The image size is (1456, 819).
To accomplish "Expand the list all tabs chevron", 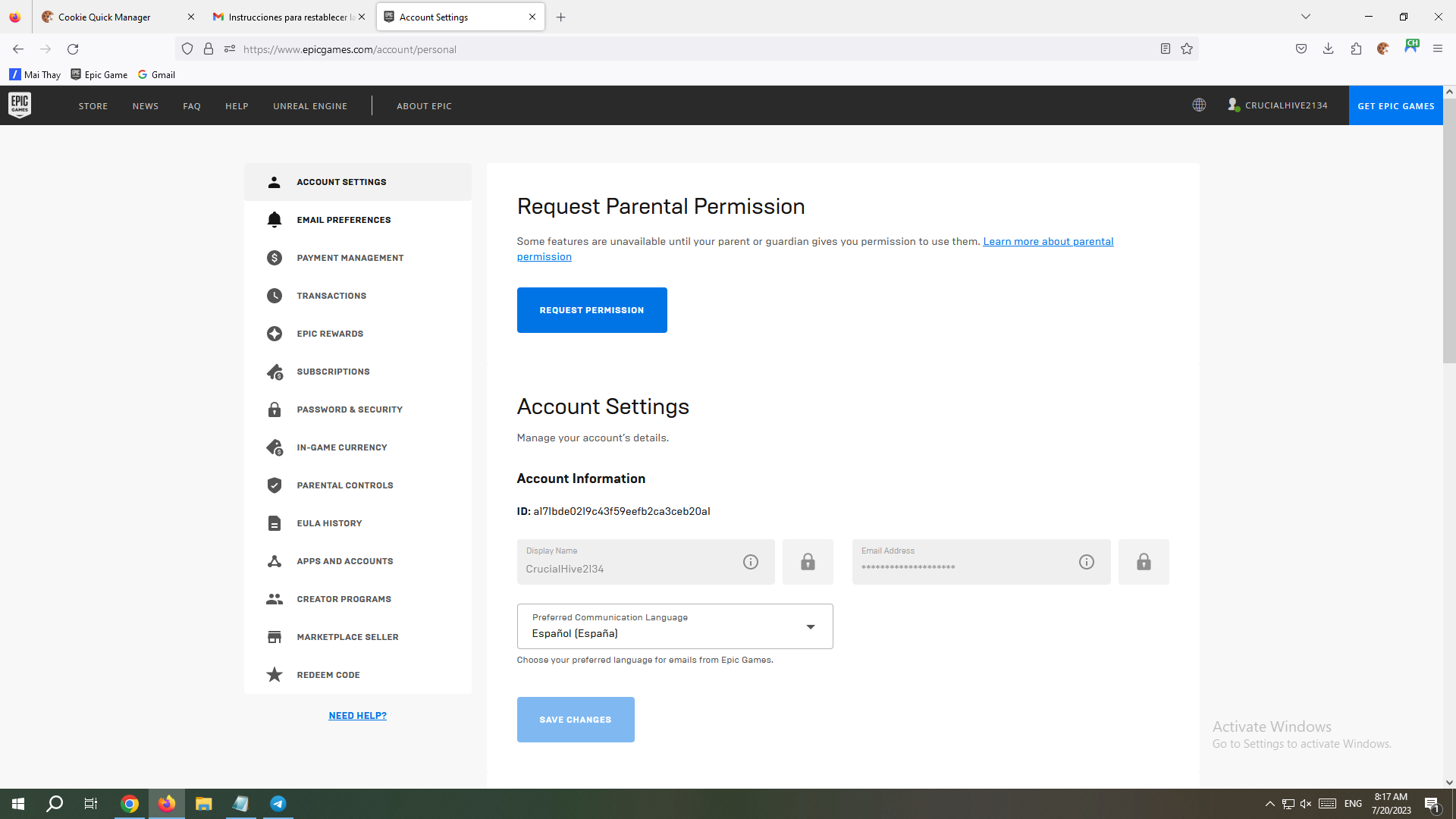I will [x=1306, y=17].
